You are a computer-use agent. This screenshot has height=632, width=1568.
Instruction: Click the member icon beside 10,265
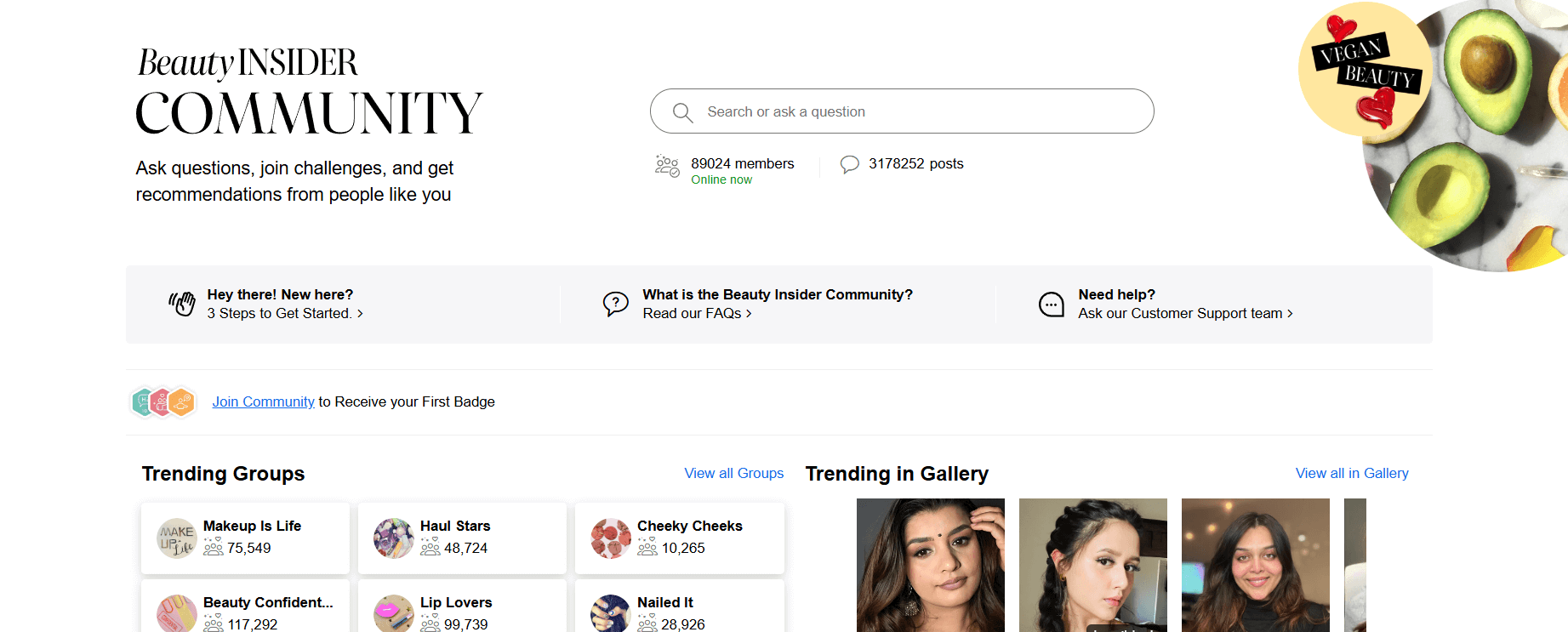tap(647, 547)
